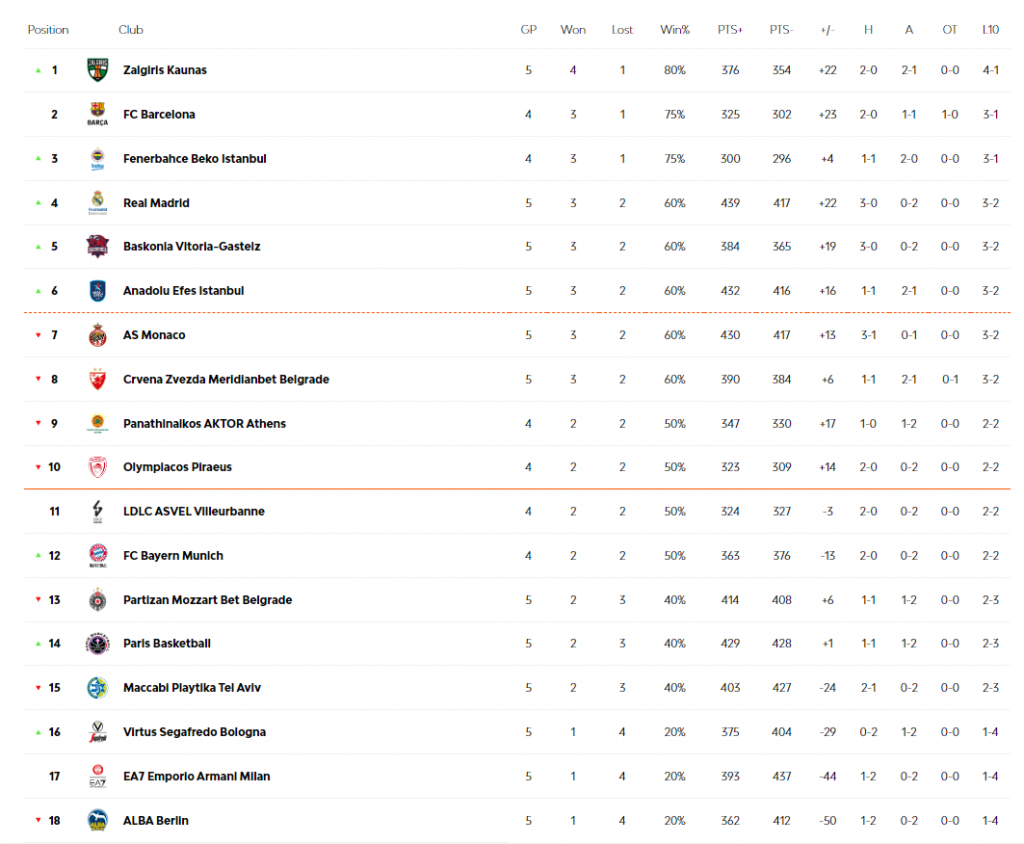
Task: Open Anadolu Efes Istanbul team page
Action: (x=183, y=291)
